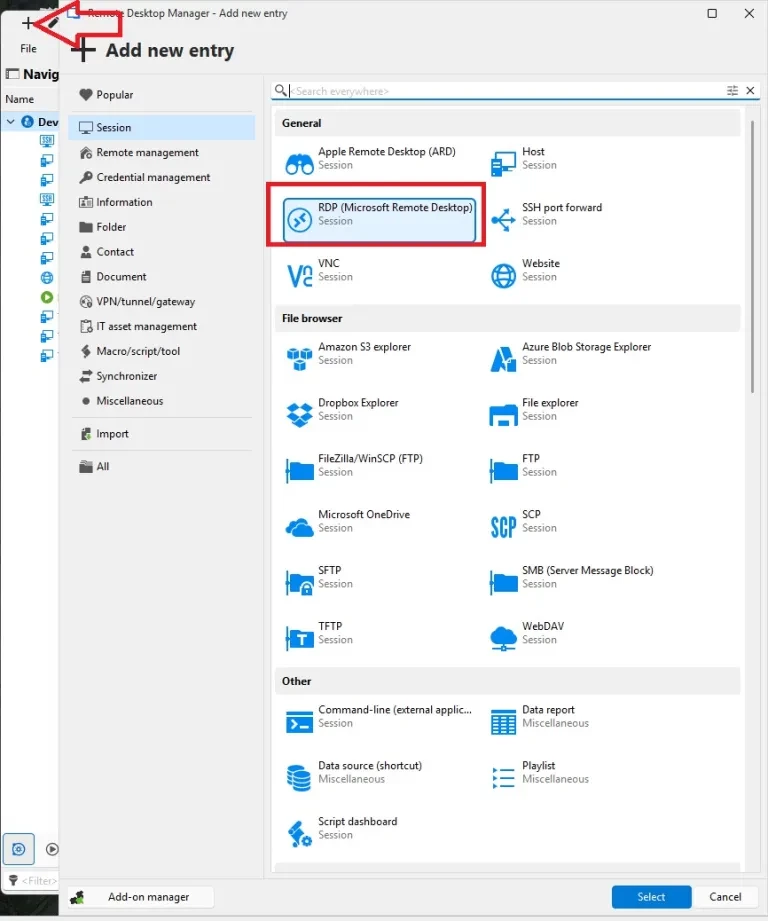The width and height of the screenshot is (768, 921).
Task: Click the gear-screen icon at bottom left
Action: (19, 849)
